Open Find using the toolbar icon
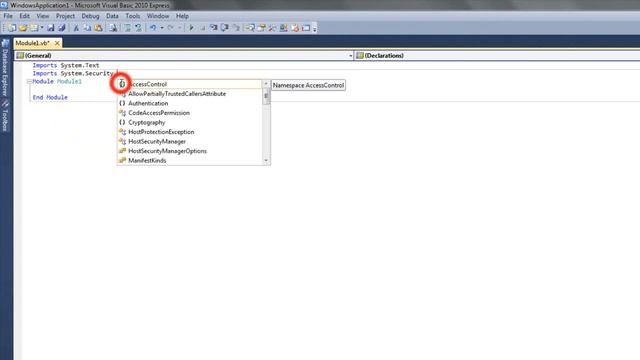This screenshot has height=360, width=640. click(113, 28)
